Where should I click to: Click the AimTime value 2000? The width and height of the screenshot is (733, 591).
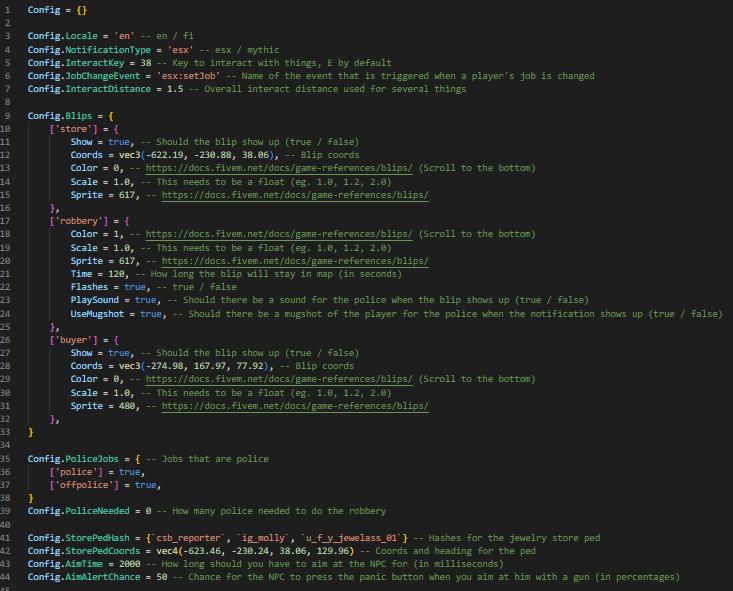[129, 564]
